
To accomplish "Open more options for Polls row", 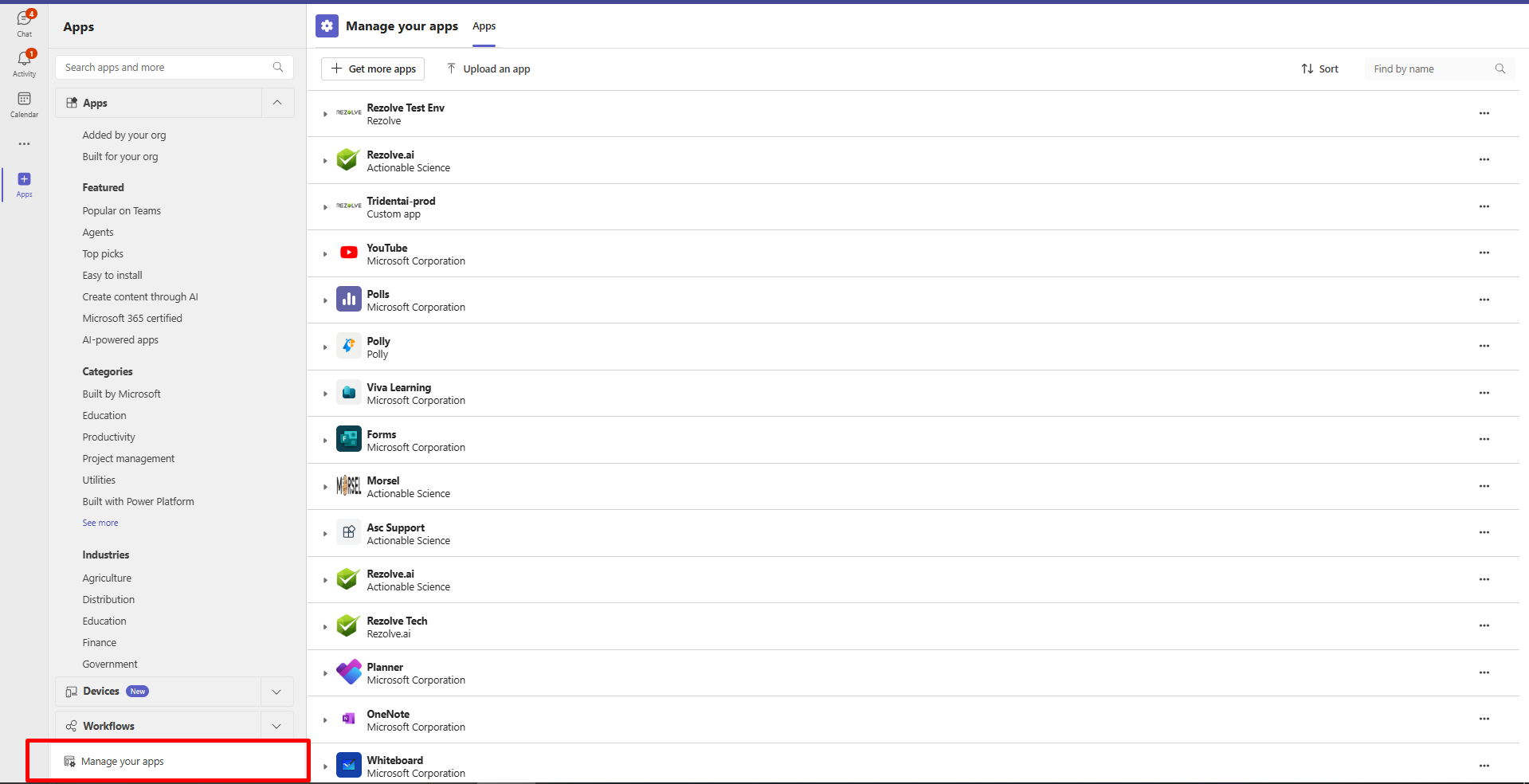I will coord(1484,300).
